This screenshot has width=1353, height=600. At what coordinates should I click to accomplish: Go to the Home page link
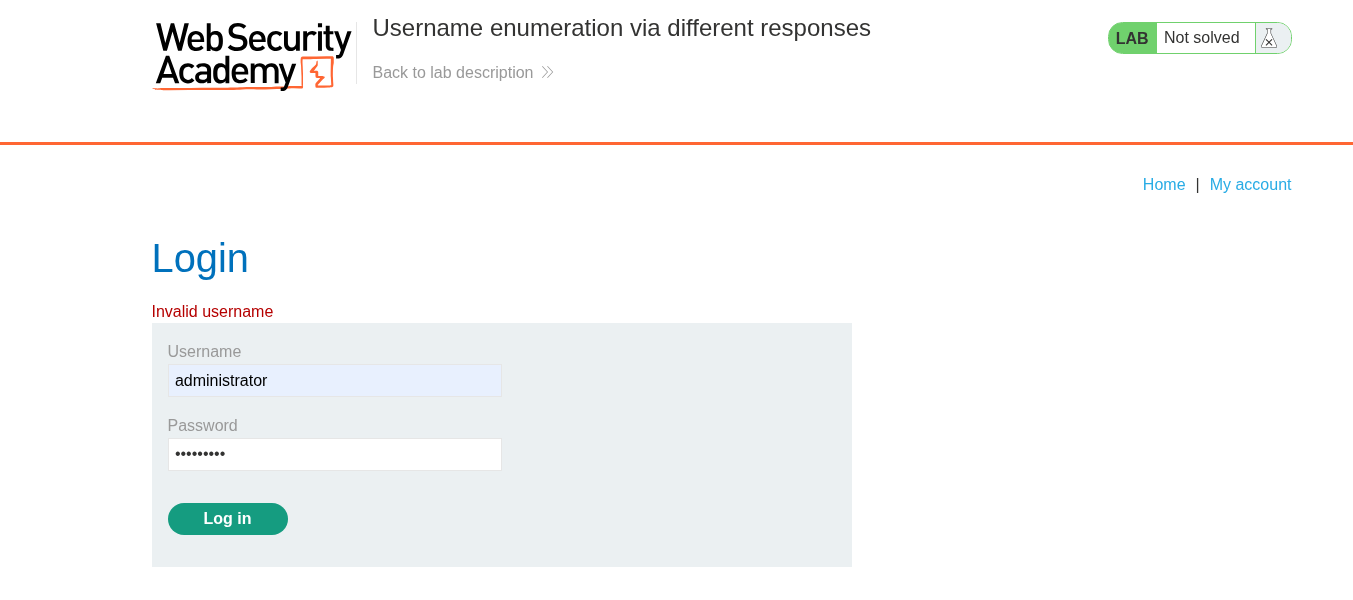click(1163, 185)
